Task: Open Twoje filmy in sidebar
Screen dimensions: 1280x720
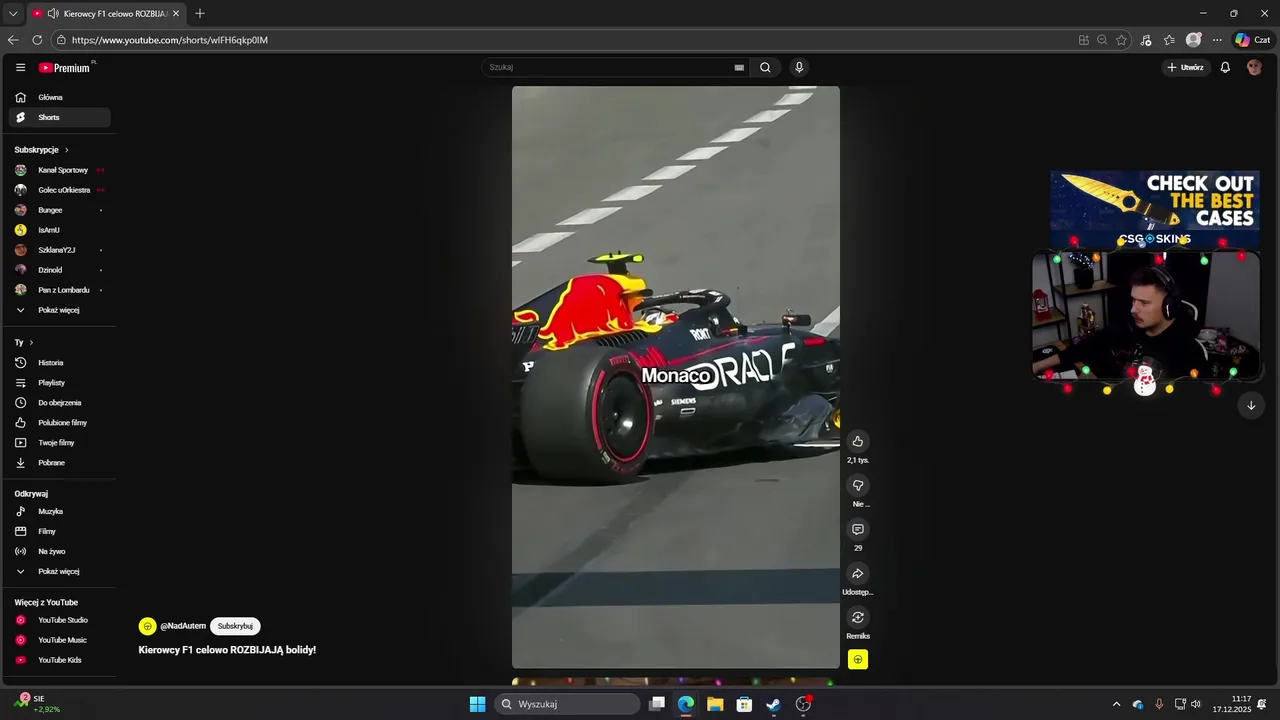Action: (60, 443)
